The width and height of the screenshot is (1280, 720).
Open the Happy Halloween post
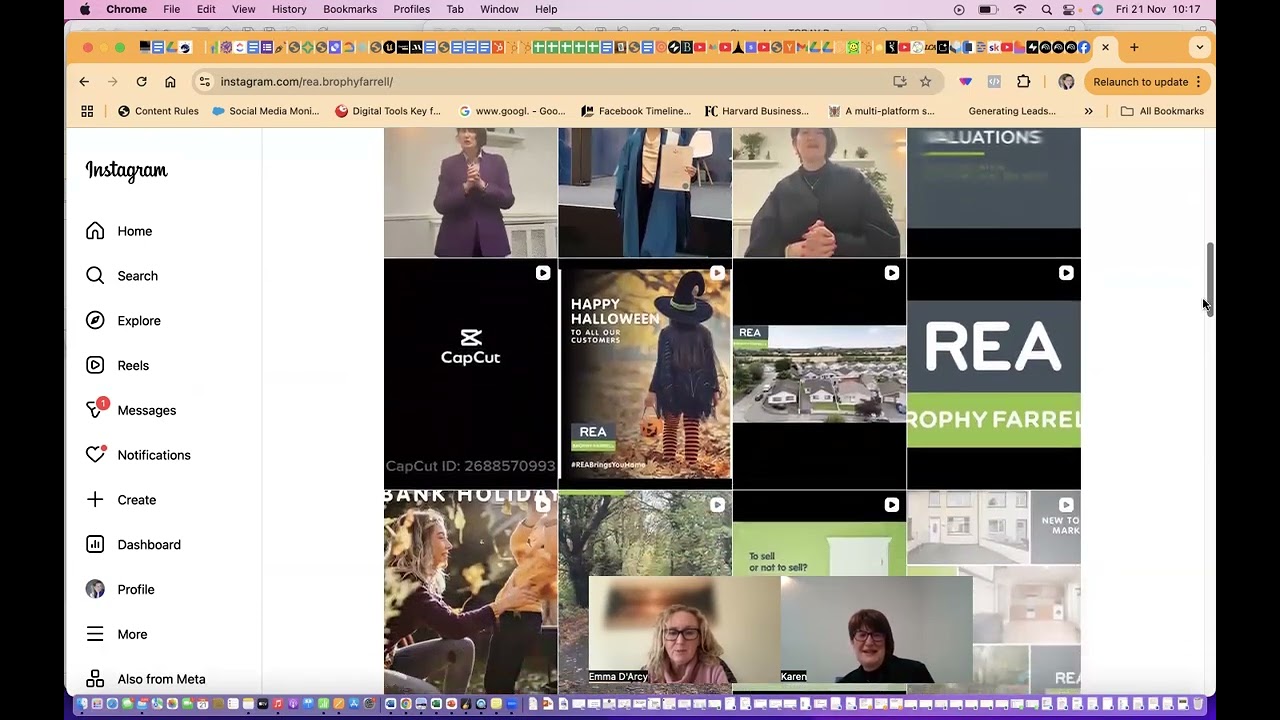click(x=645, y=374)
